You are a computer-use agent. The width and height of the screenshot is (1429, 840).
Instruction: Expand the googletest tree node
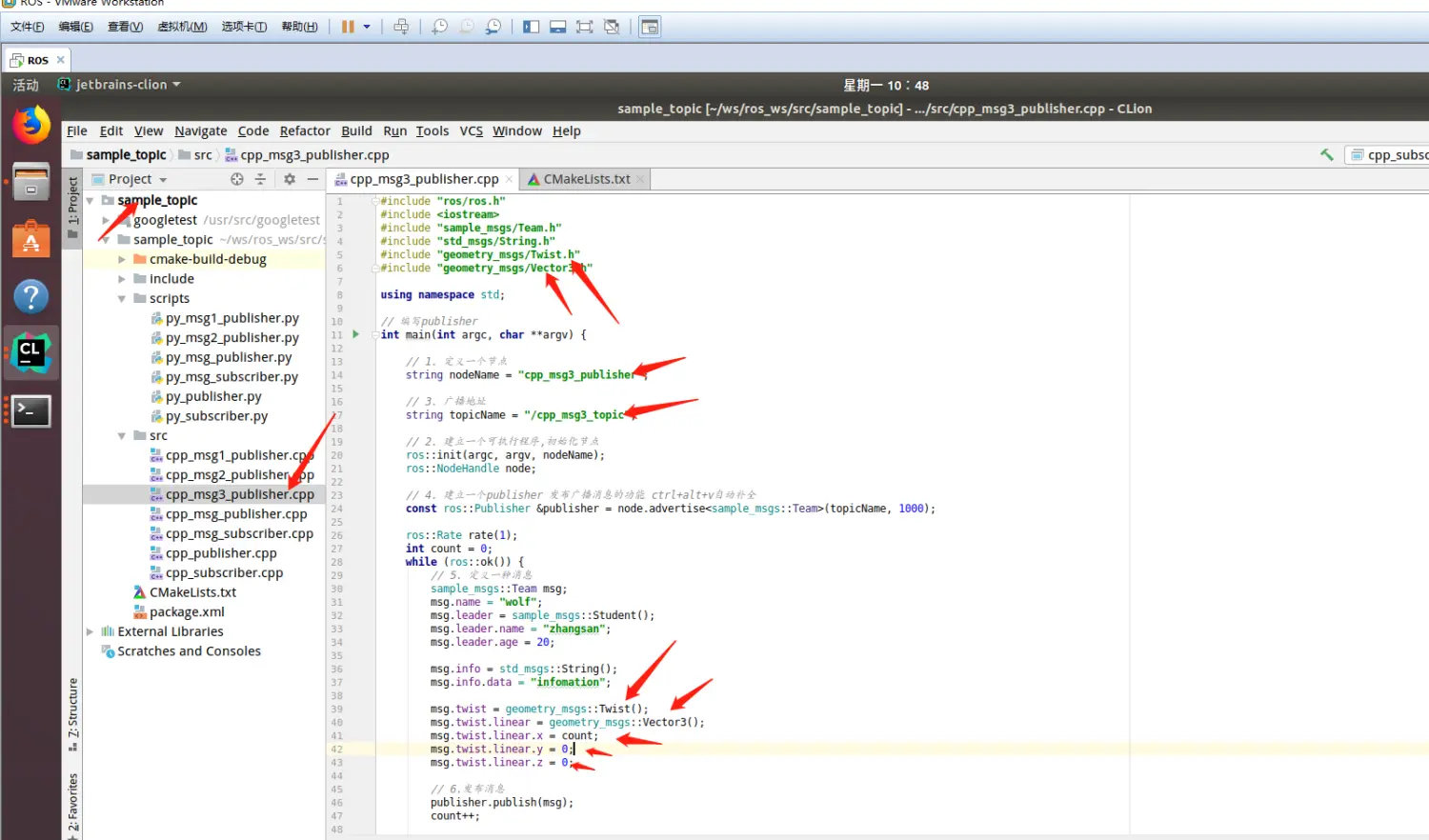106,220
